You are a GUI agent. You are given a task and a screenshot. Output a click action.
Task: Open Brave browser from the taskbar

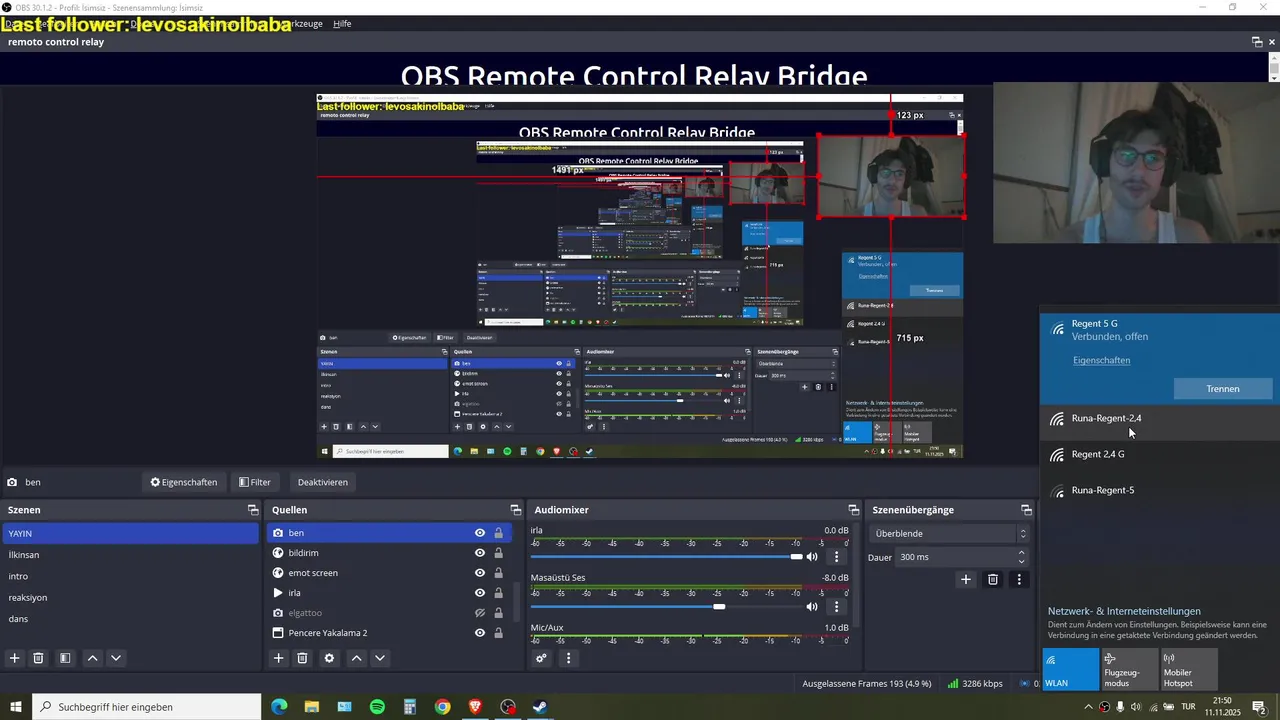pyautogui.click(x=475, y=707)
